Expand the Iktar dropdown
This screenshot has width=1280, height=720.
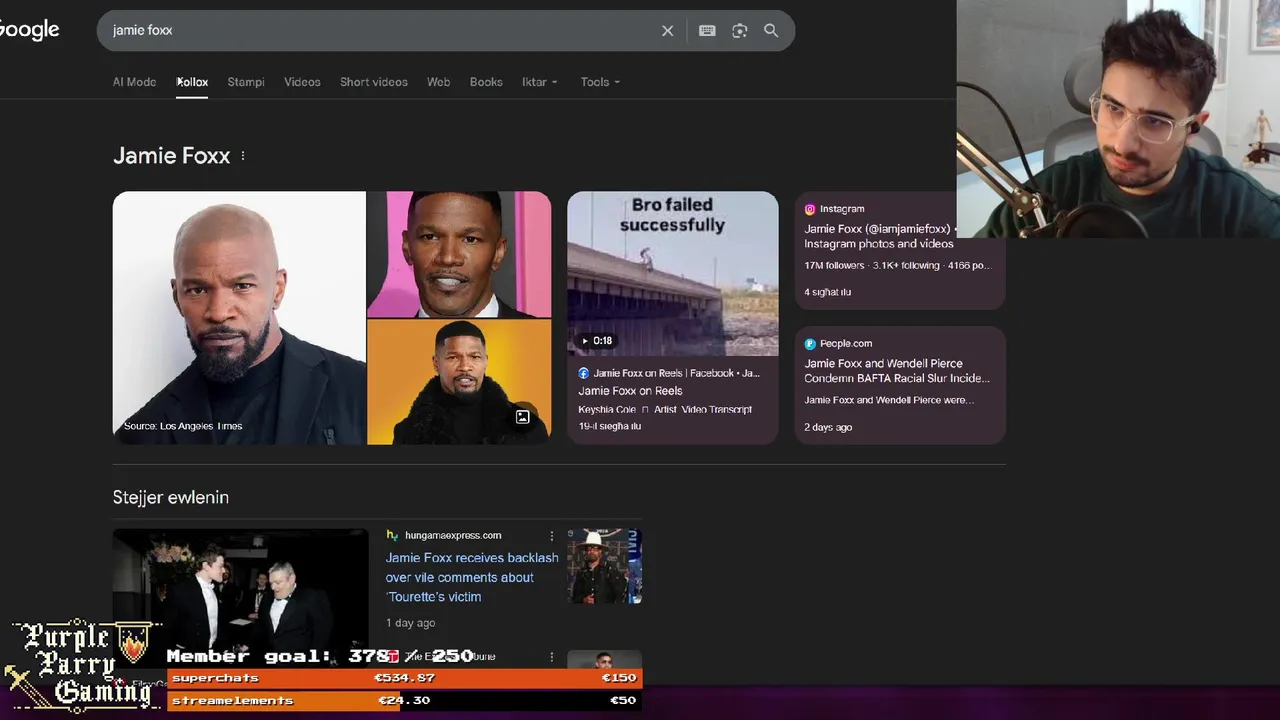point(540,82)
